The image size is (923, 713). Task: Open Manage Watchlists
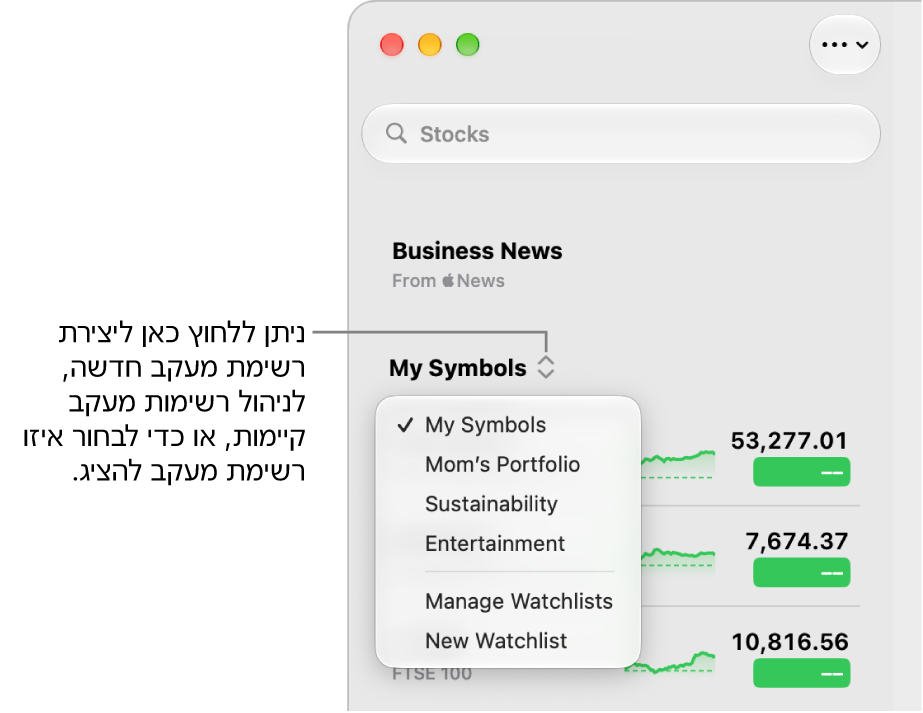pos(519,601)
